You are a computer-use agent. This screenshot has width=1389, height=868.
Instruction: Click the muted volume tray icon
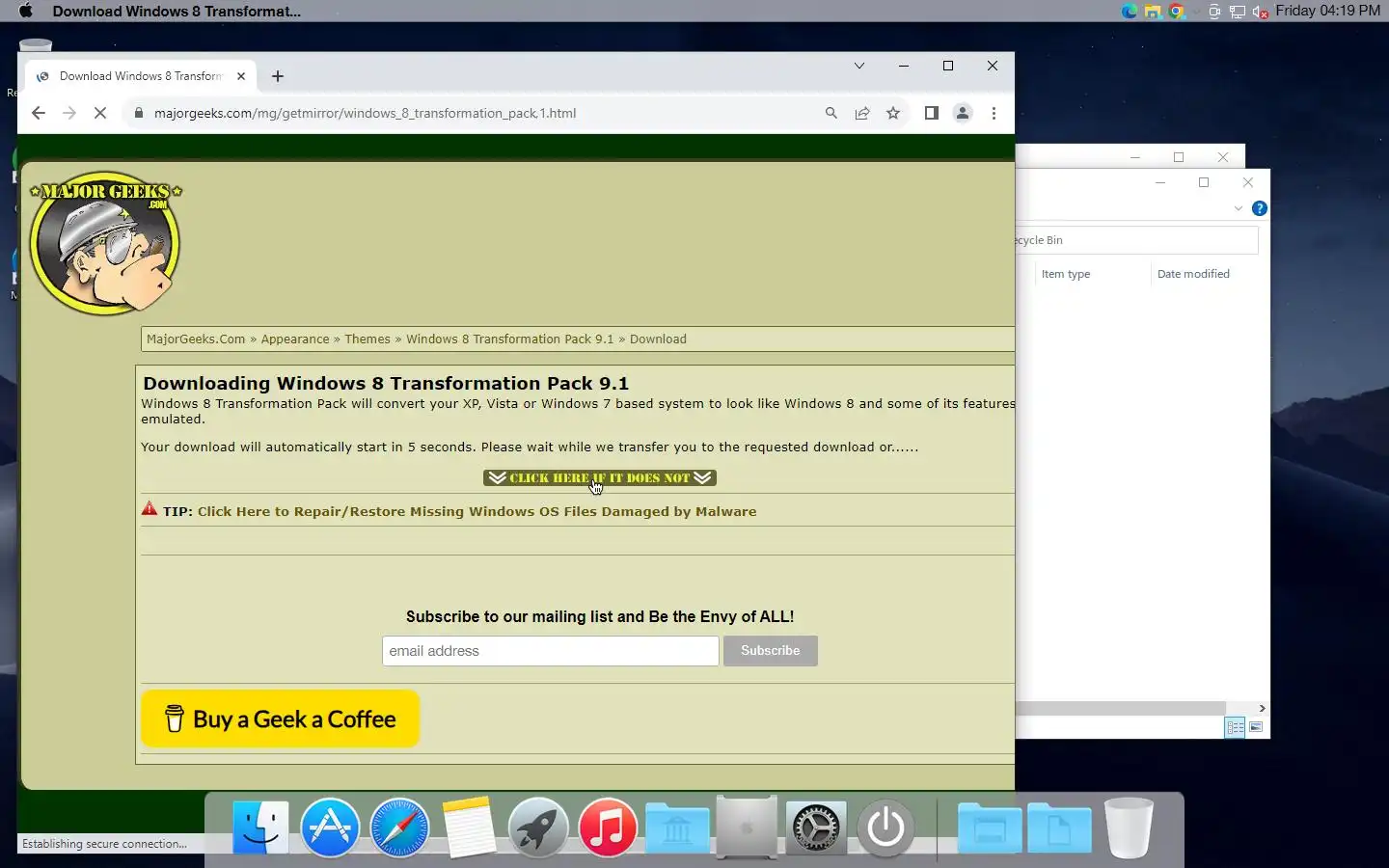[1260, 12]
